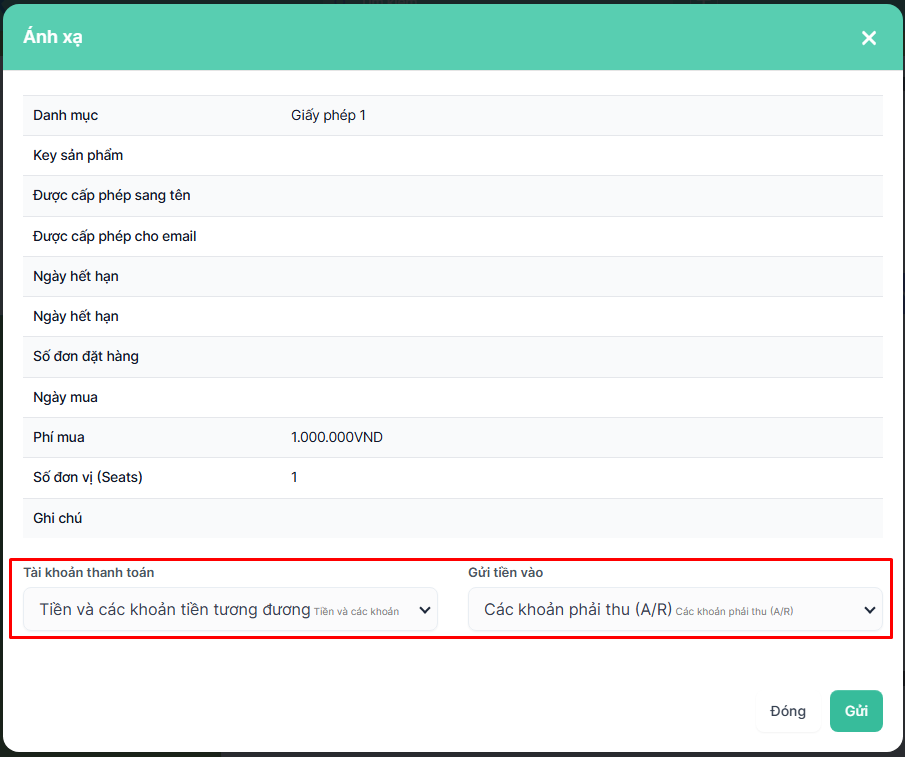Select the Phí mua row label
The width and height of the screenshot is (905, 757).
pyautogui.click(x=59, y=438)
